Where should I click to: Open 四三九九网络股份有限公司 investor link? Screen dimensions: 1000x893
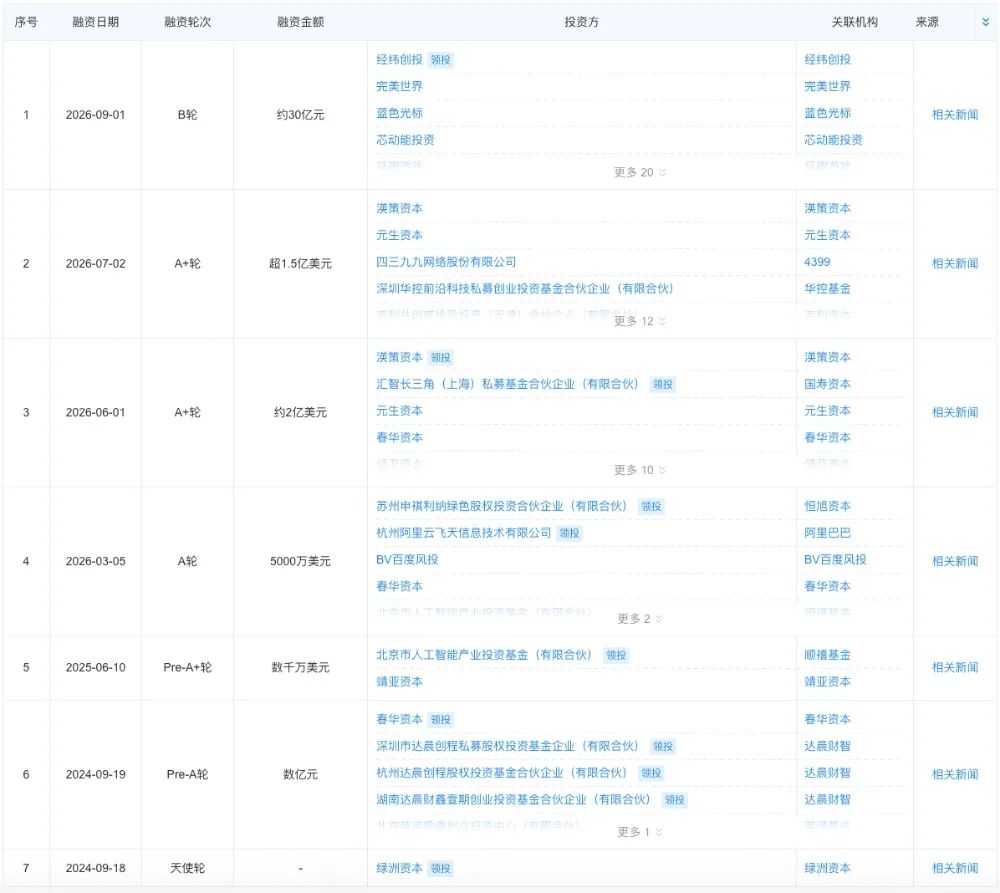(x=446, y=262)
